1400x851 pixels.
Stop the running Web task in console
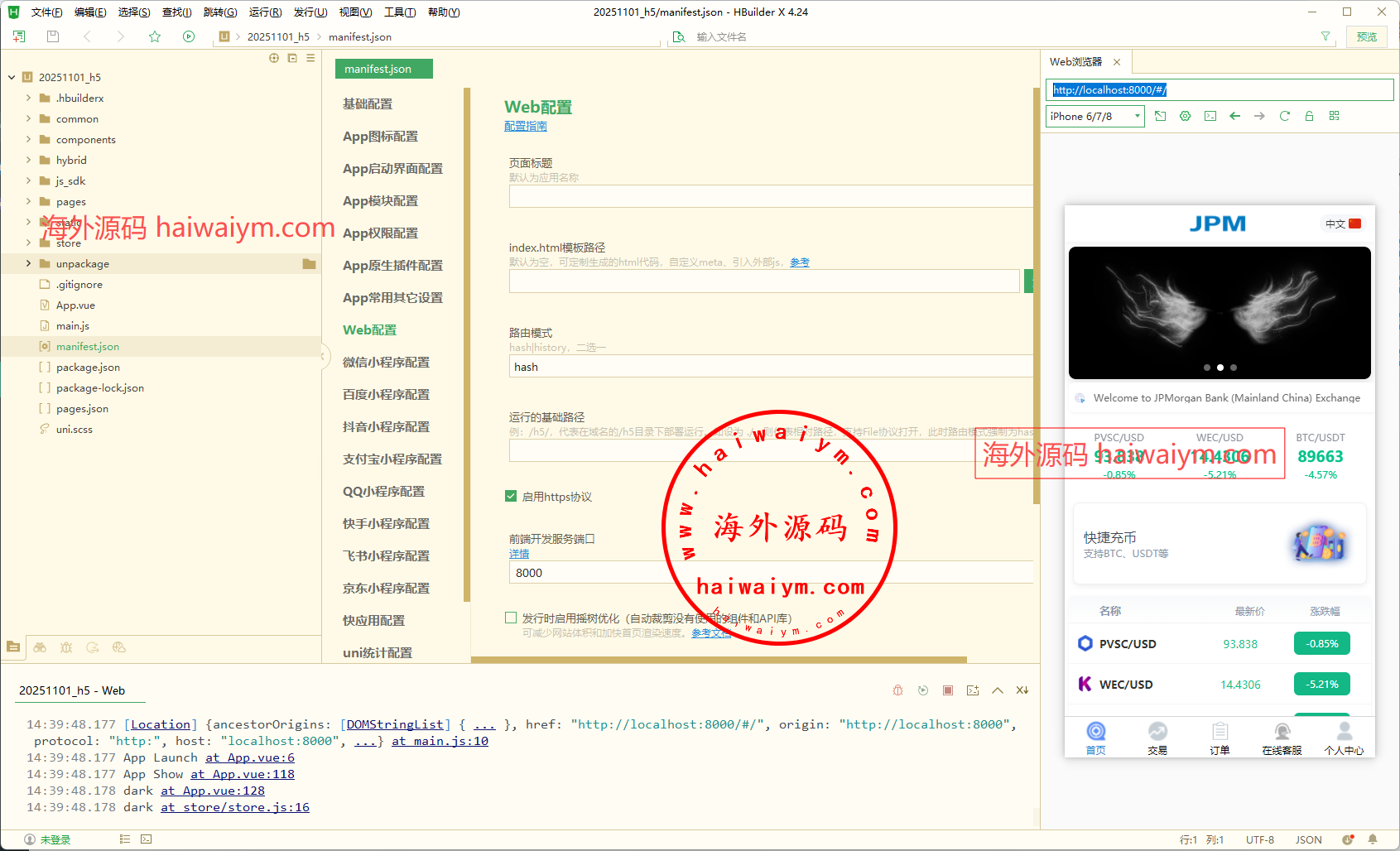(x=948, y=690)
